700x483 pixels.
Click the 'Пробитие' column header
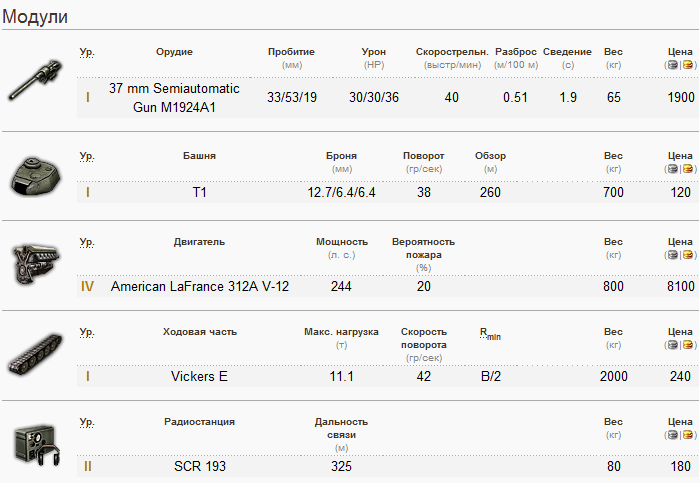point(291,52)
